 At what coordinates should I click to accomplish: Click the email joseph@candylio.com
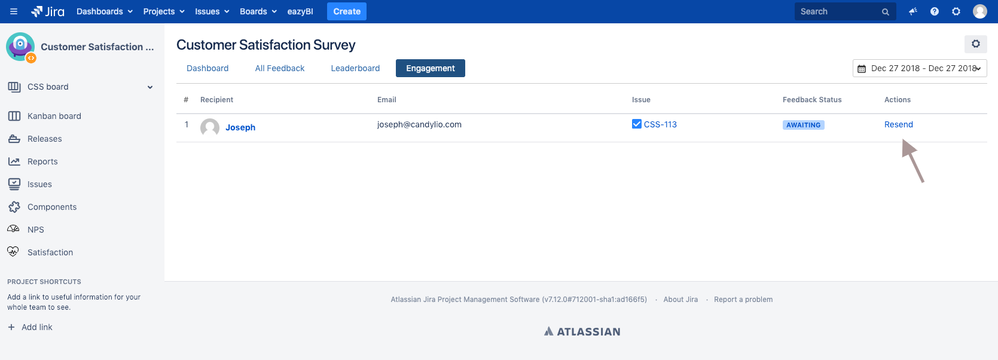419,125
